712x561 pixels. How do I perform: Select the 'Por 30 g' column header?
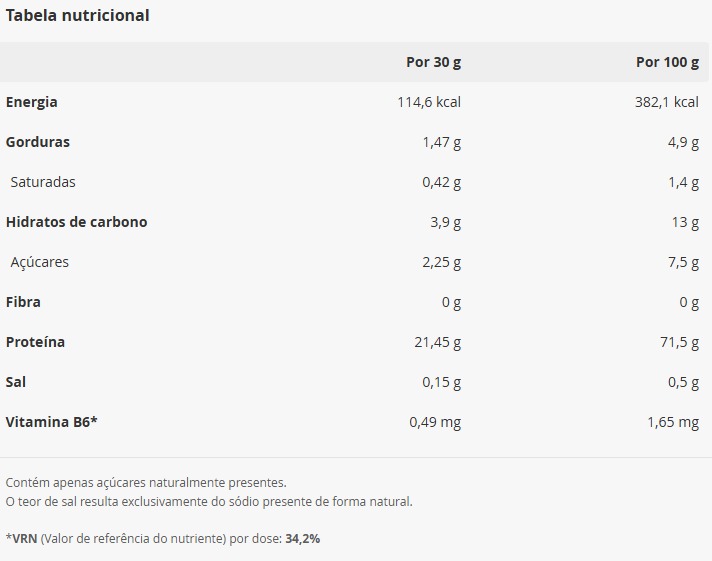(433, 62)
